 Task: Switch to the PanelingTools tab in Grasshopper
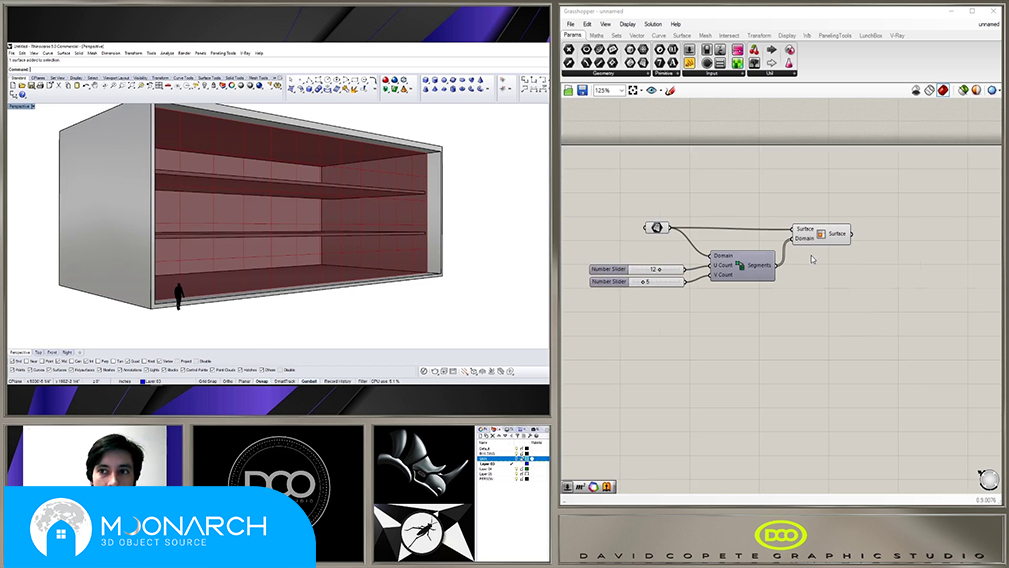(835, 36)
